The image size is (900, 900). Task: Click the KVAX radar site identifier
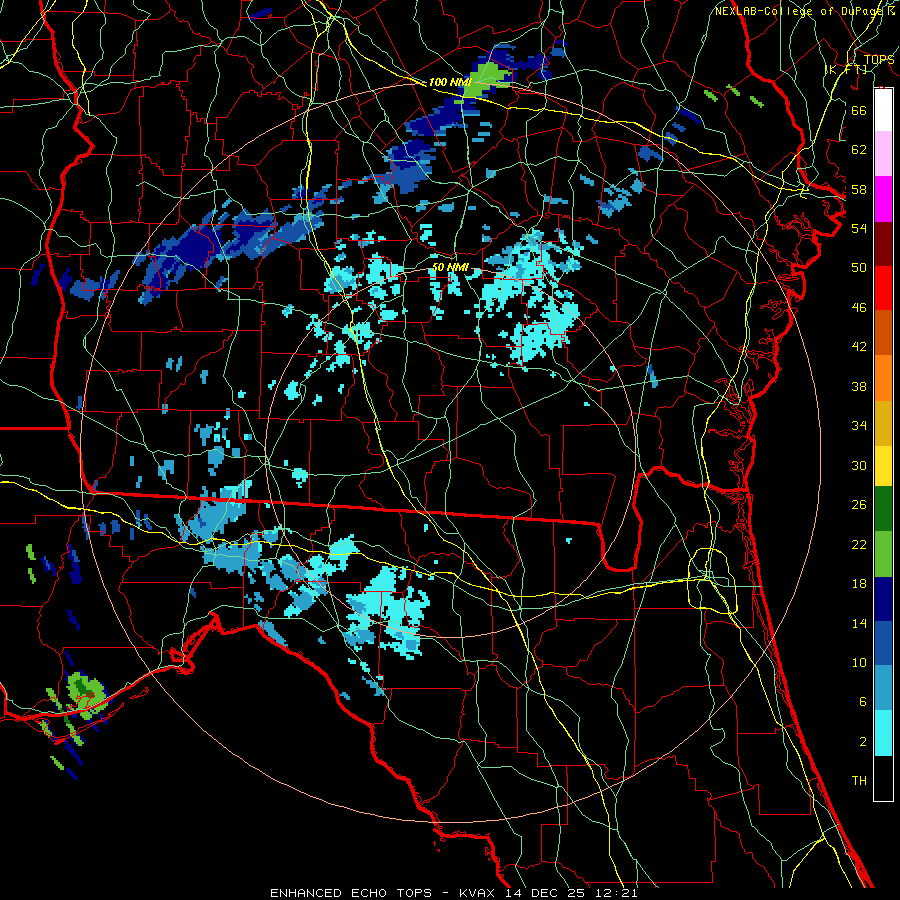point(479,893)
